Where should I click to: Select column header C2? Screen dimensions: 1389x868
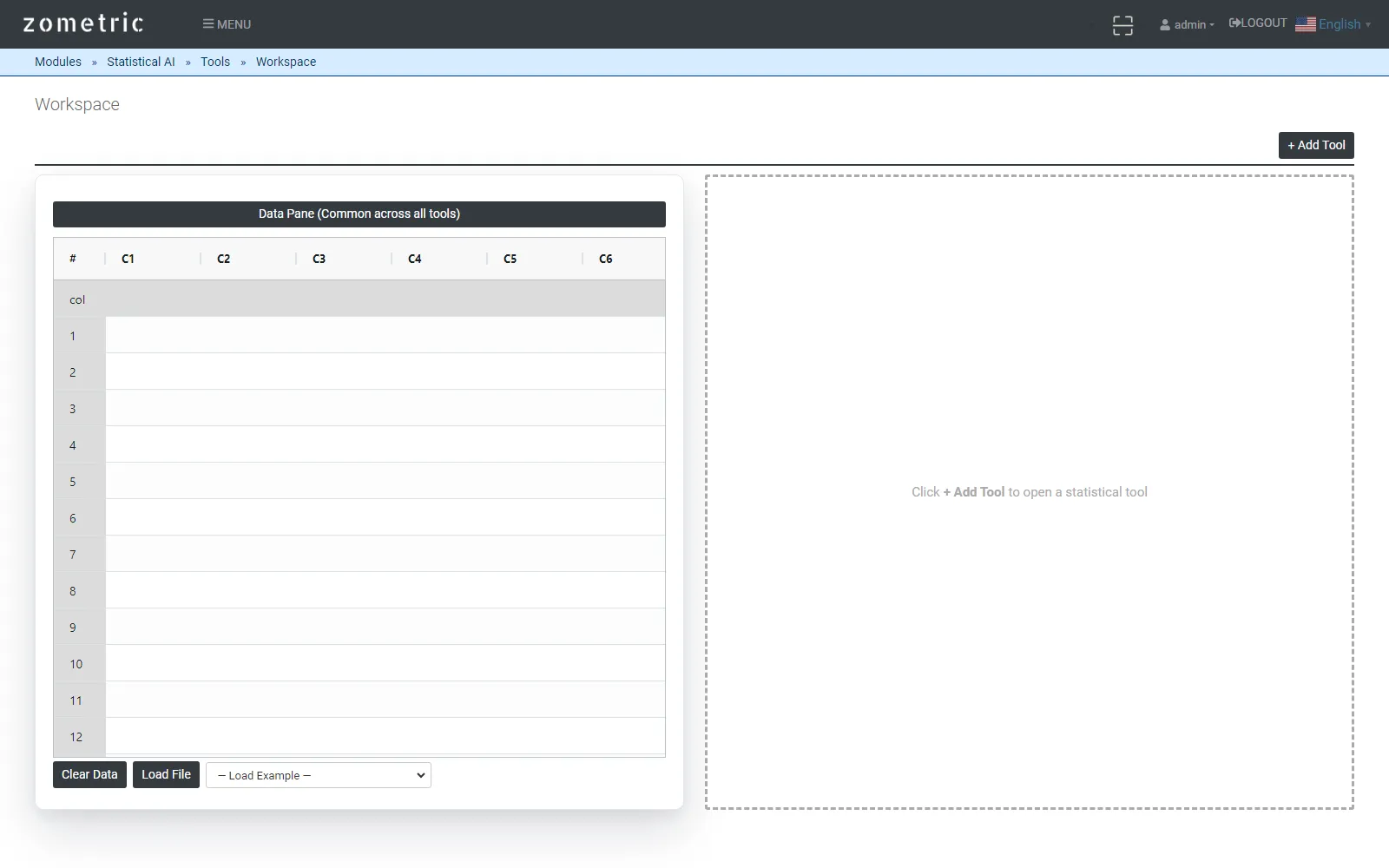point(248,259)
